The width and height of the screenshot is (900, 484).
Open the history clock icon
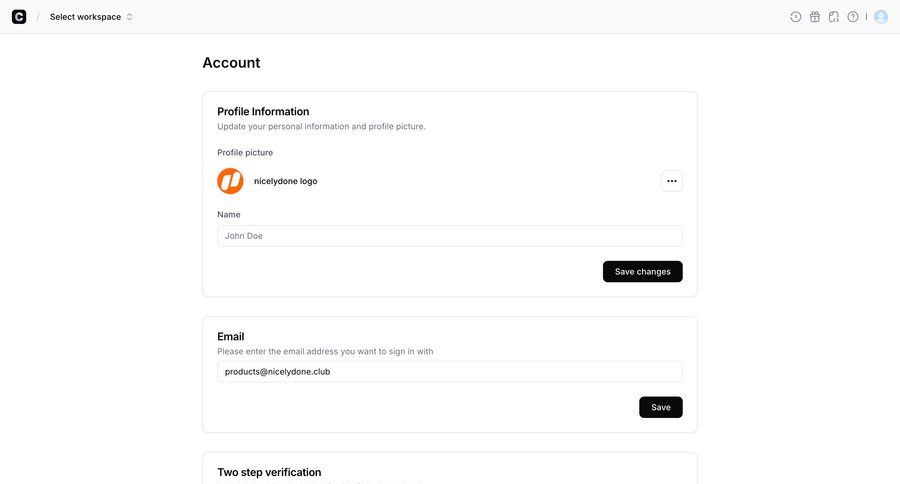(x=796, y=17)
